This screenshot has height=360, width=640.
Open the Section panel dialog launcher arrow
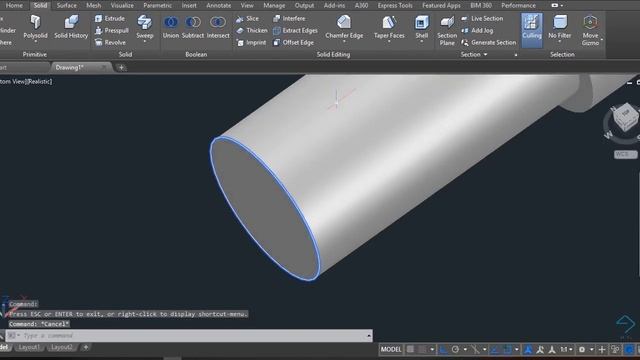[x=516, y=55]
